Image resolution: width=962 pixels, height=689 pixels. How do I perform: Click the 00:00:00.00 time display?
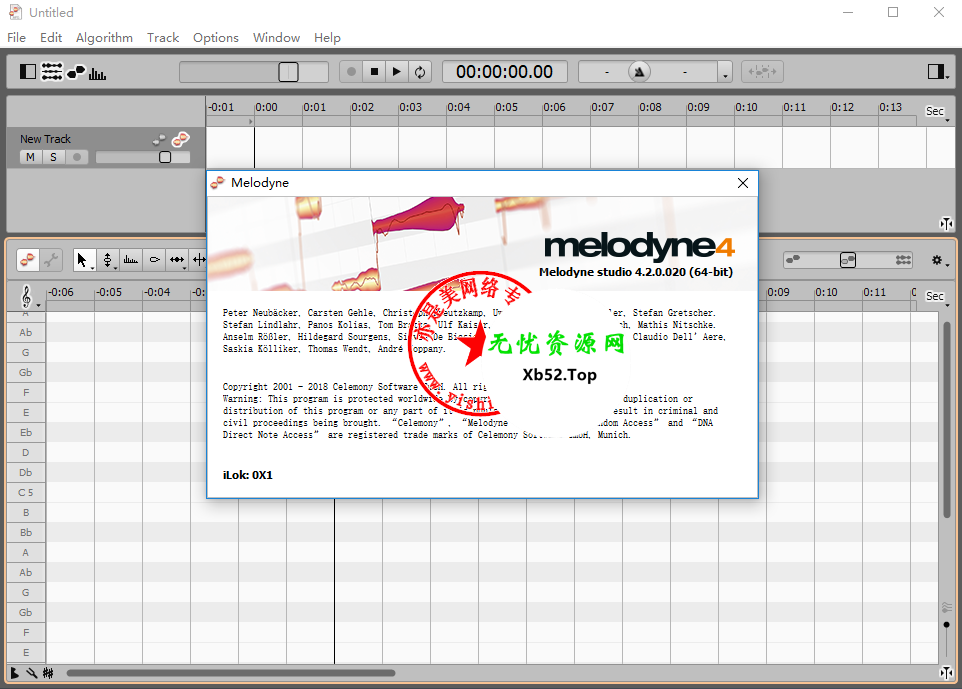[x=504, y=72]
